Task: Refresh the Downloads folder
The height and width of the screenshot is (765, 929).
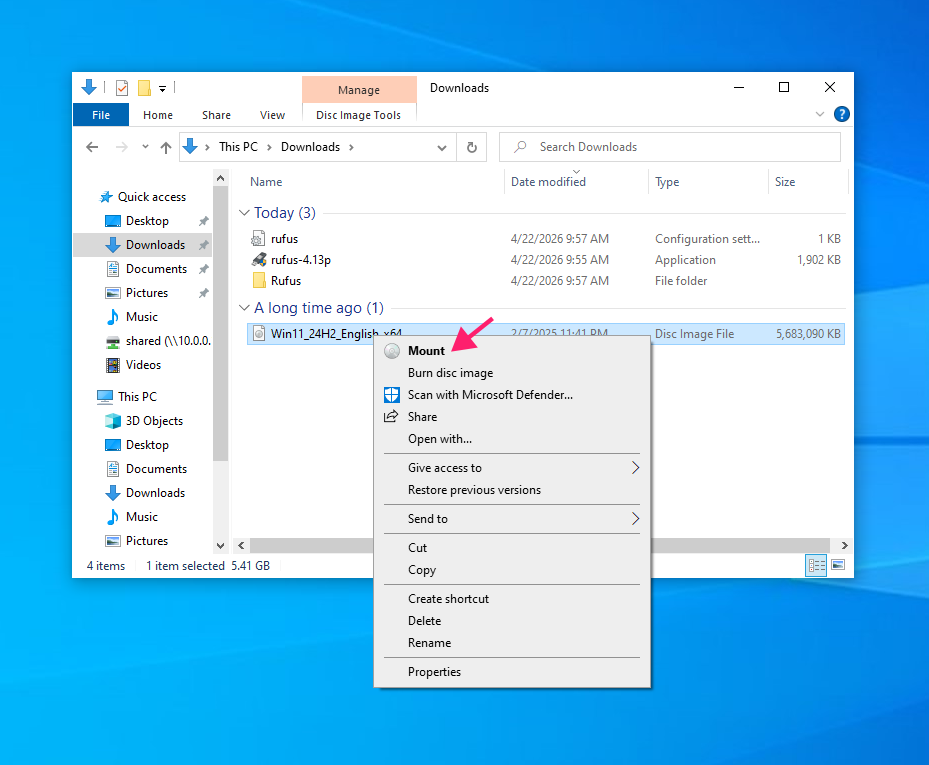Action: [x=472, y=147]
